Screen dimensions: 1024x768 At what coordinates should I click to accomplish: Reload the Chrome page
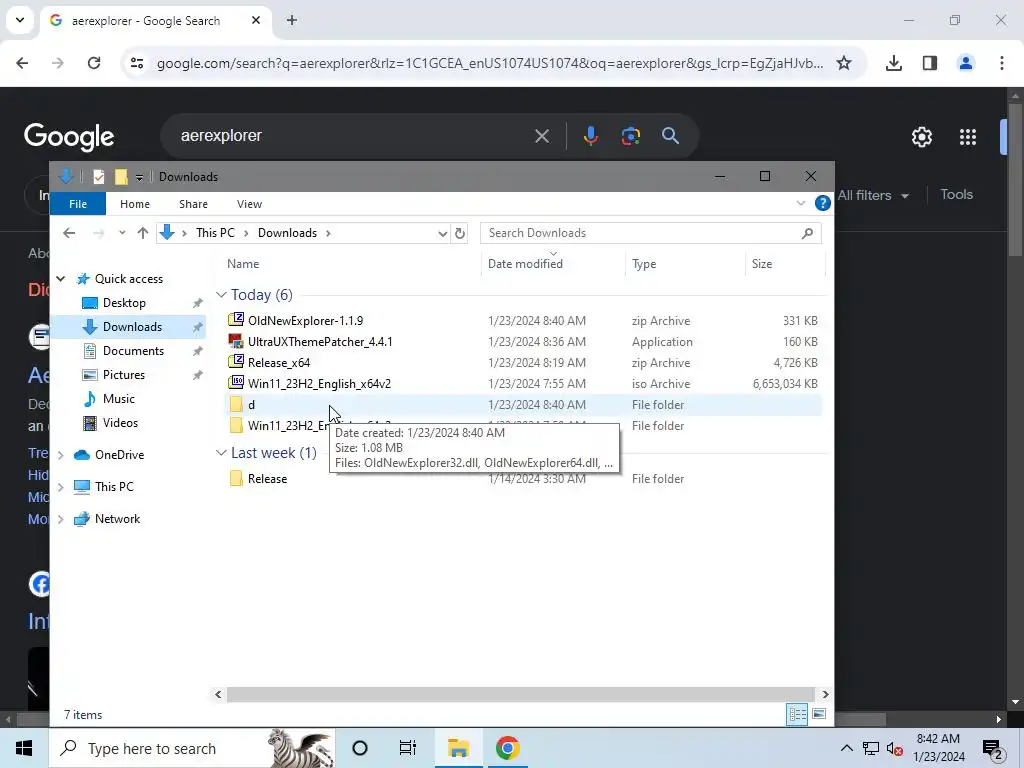(x=94, y=63)
